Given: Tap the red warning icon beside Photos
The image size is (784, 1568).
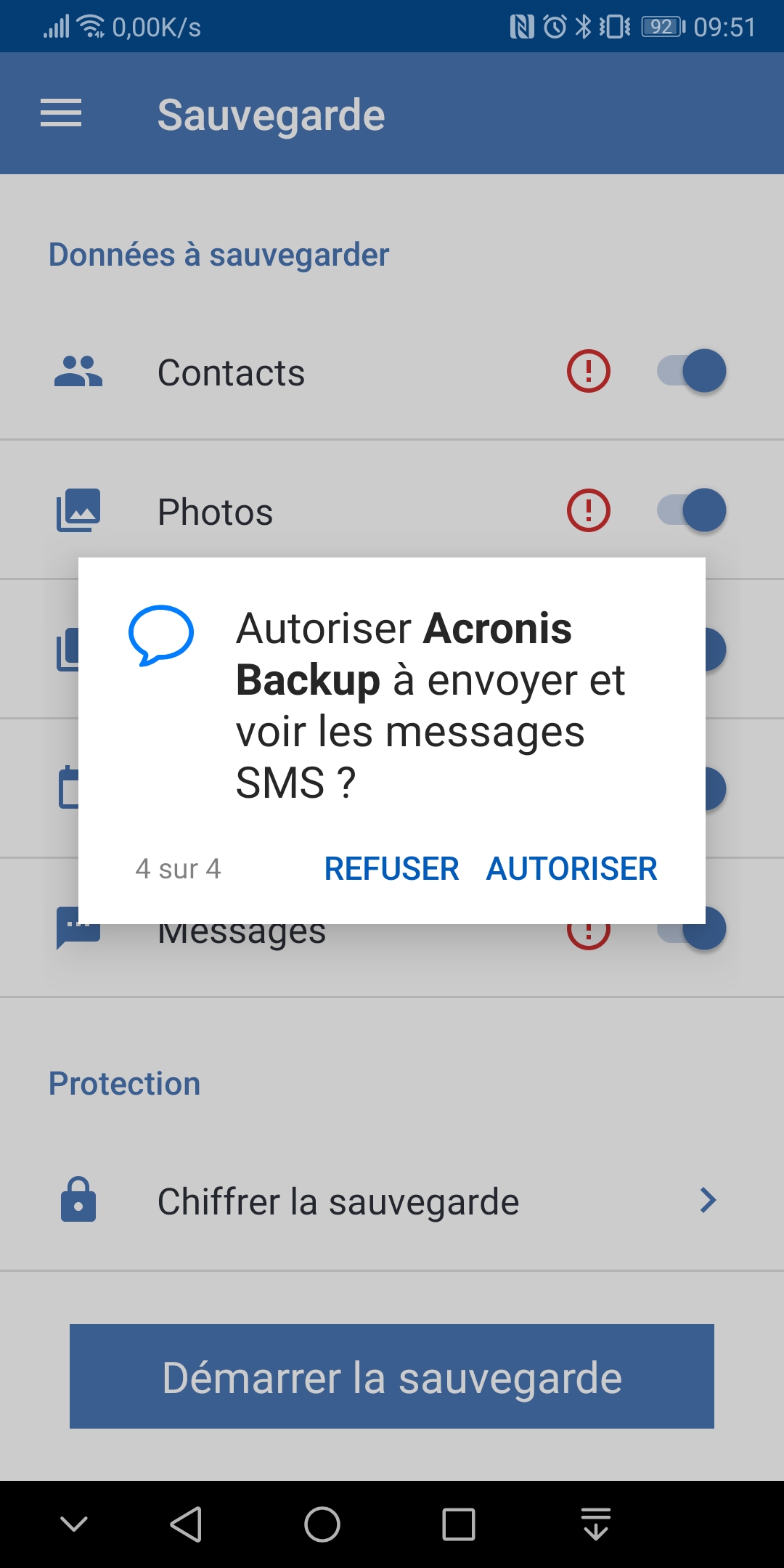Looking at the screenshot, I should coord(588,510).
